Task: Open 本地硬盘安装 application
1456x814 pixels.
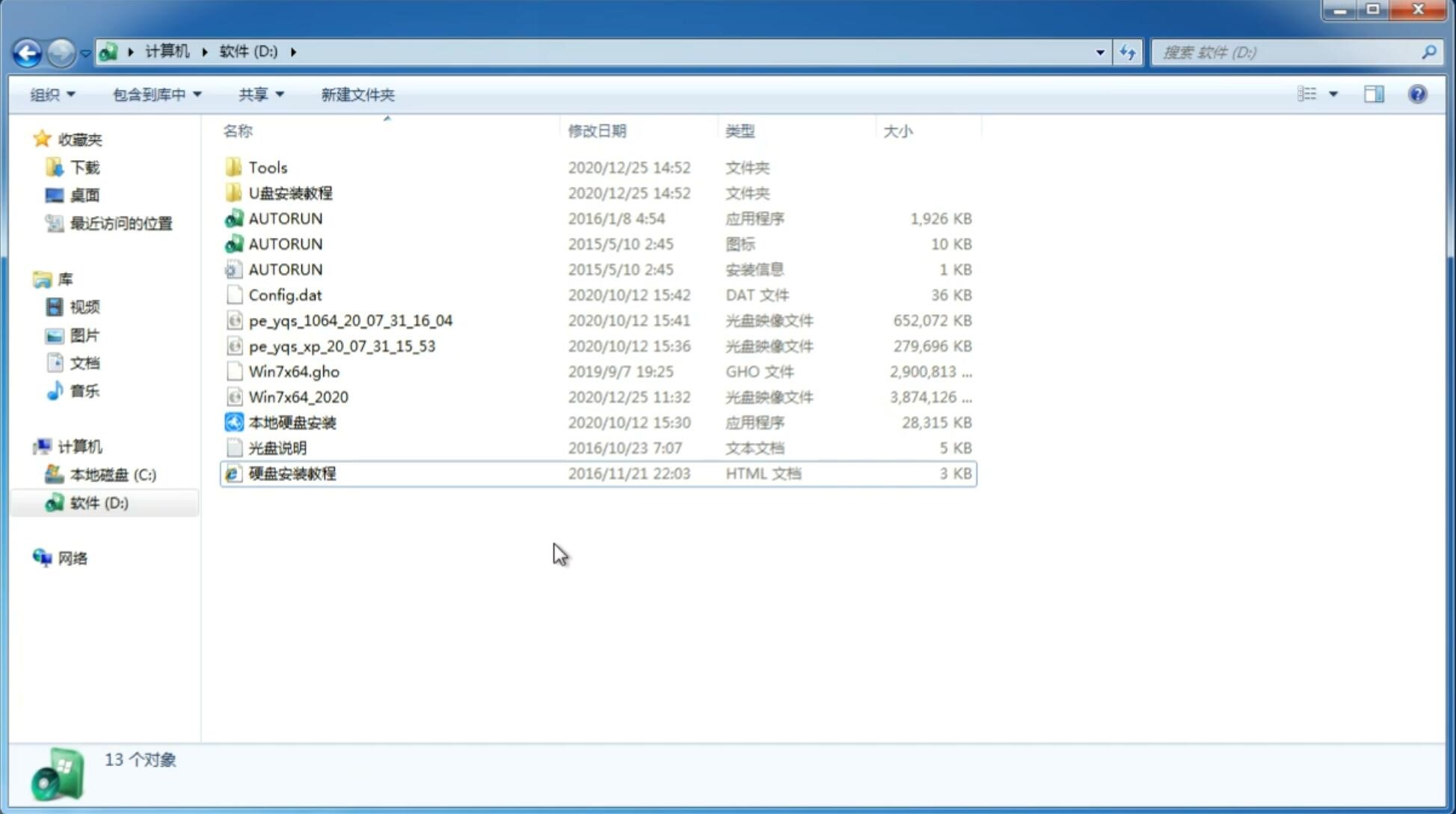Action: [292, 422]
